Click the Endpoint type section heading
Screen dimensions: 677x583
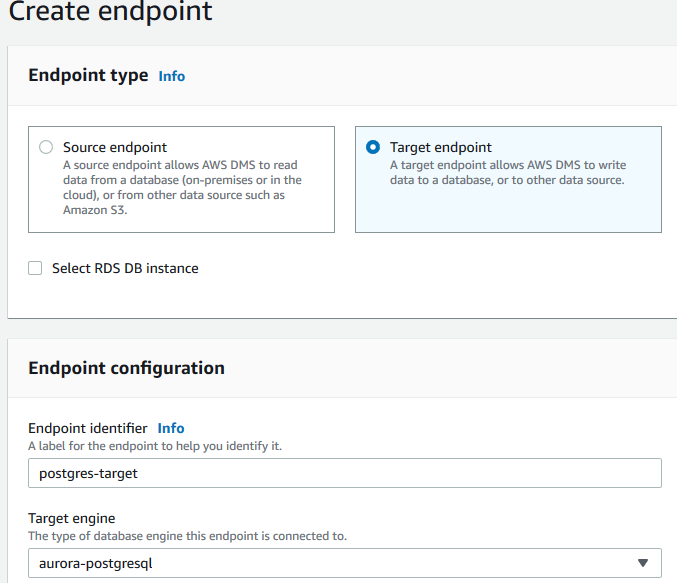click(88, 75)
